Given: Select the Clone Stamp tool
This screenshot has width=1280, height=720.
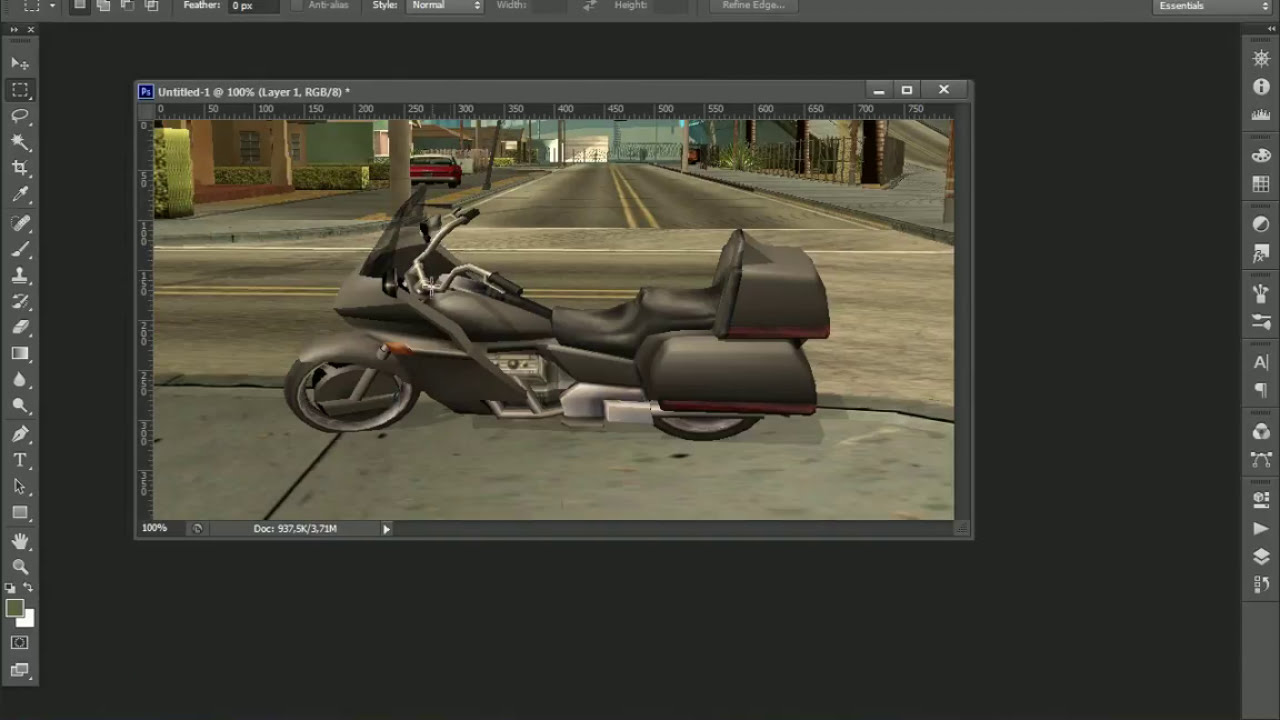Looking at the screenshot, I should [20, 275].
